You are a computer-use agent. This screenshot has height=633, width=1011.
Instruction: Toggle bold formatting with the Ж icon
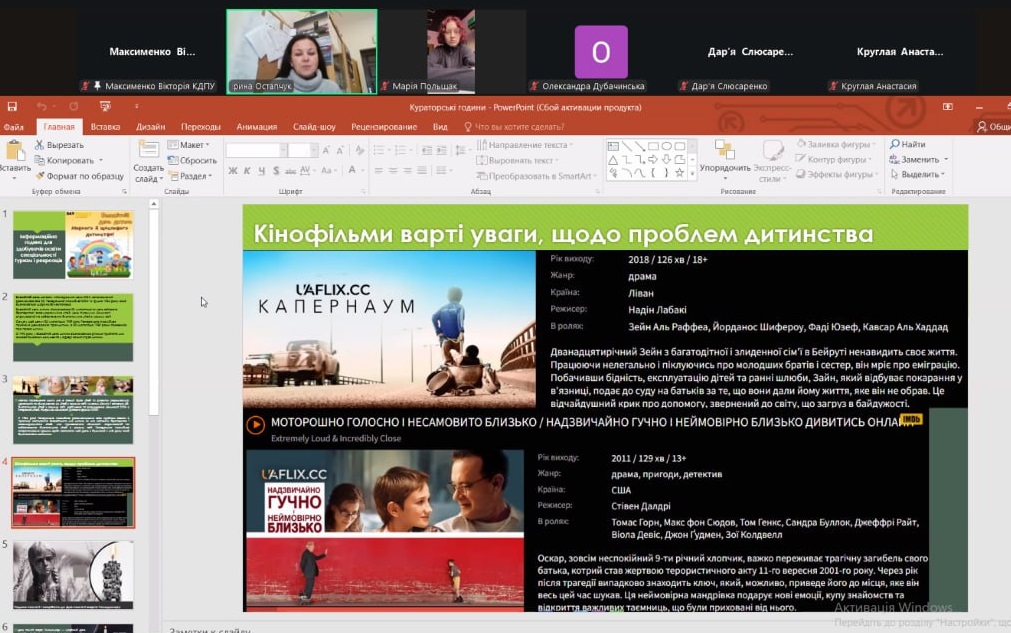232,171
